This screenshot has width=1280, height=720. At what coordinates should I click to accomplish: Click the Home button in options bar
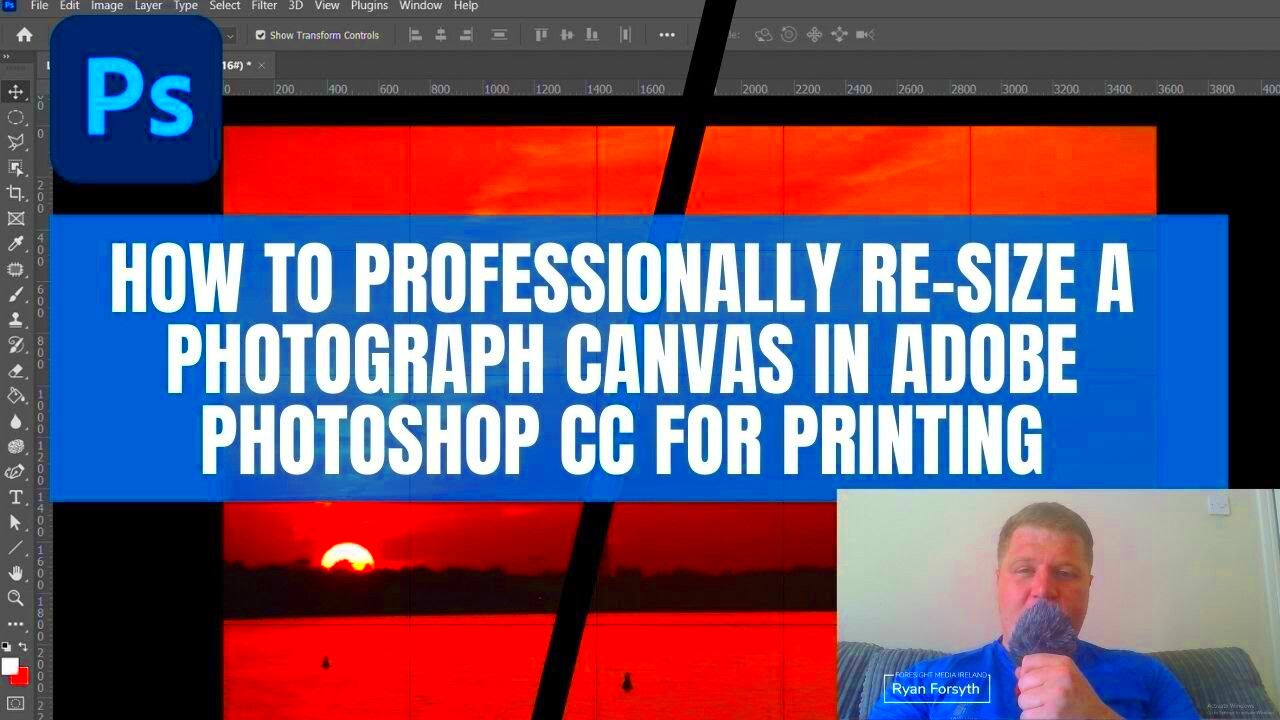point(24,34)
